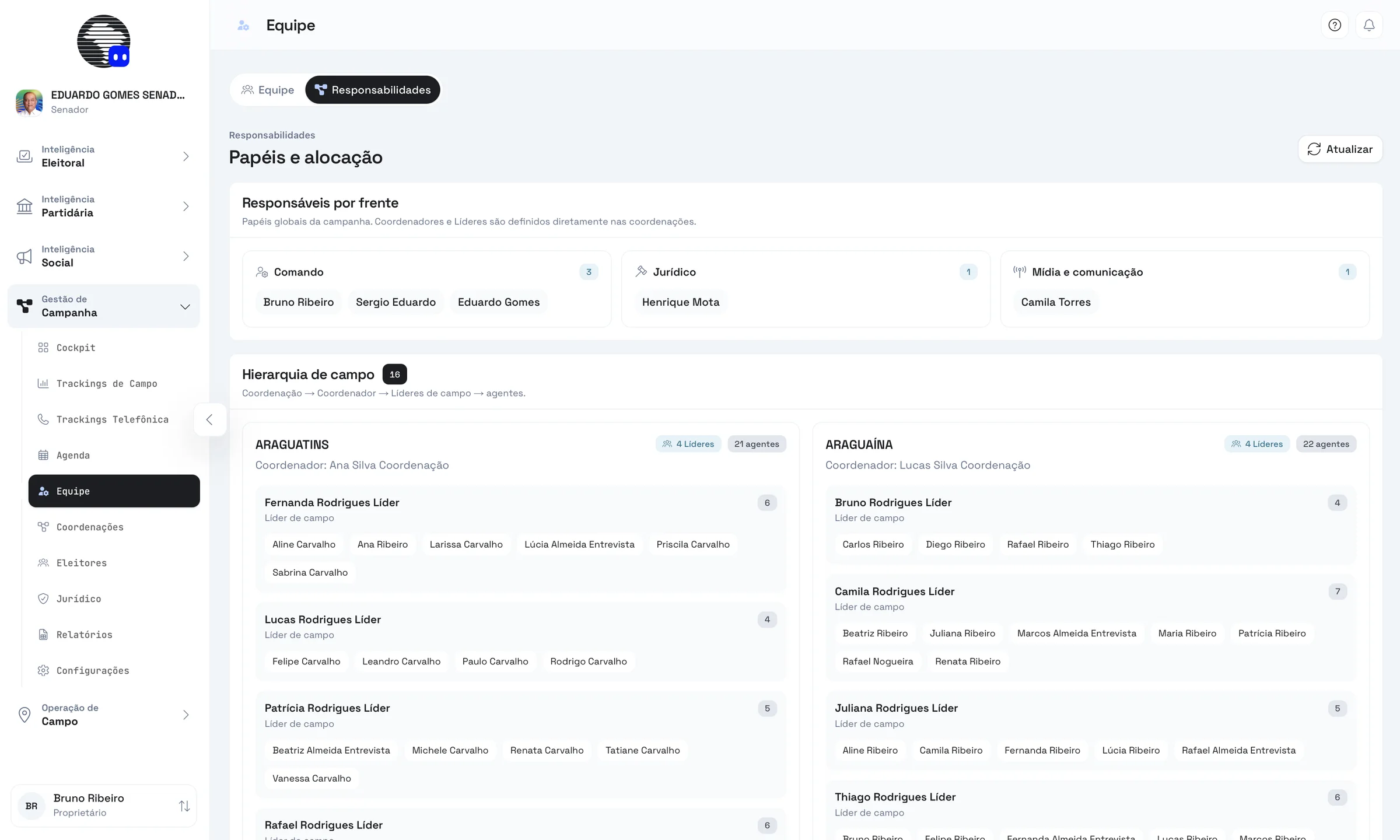The image size is (1400, 840).
Task: Switch to the Equipe tab
Action: point(268,90)
